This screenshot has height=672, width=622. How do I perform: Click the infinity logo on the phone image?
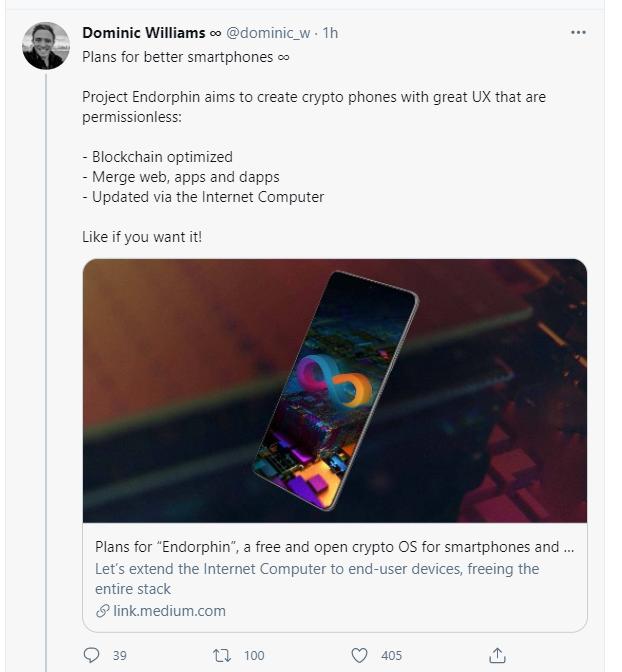point(333,382)
